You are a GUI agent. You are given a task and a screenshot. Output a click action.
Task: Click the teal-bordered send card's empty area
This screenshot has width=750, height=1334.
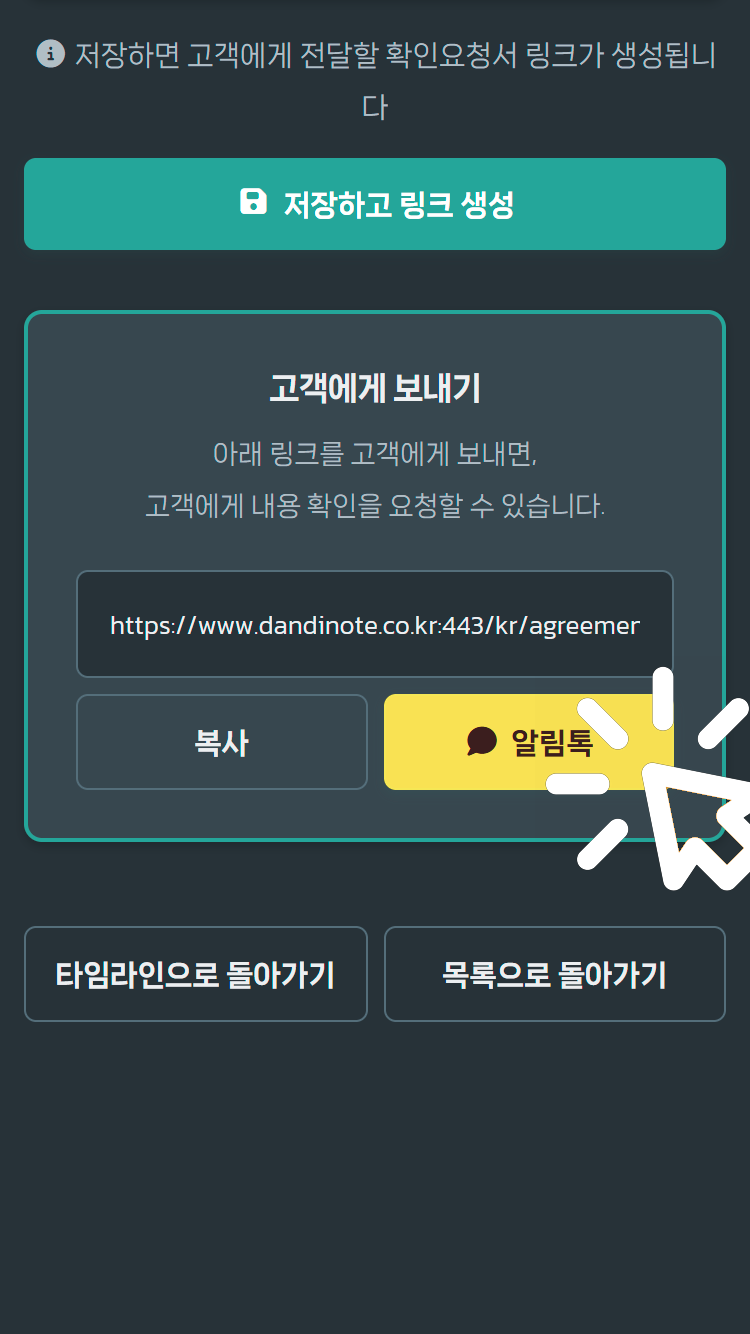click(x=375, y=816)
